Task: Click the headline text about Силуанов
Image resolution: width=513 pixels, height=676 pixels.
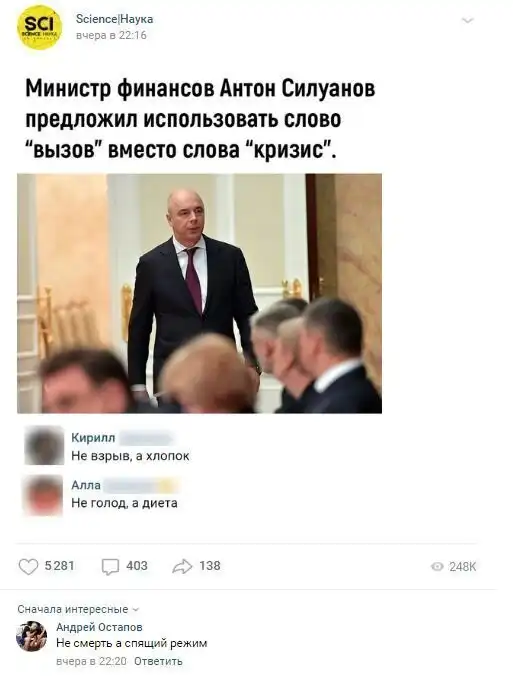Action: click(200, 119)
